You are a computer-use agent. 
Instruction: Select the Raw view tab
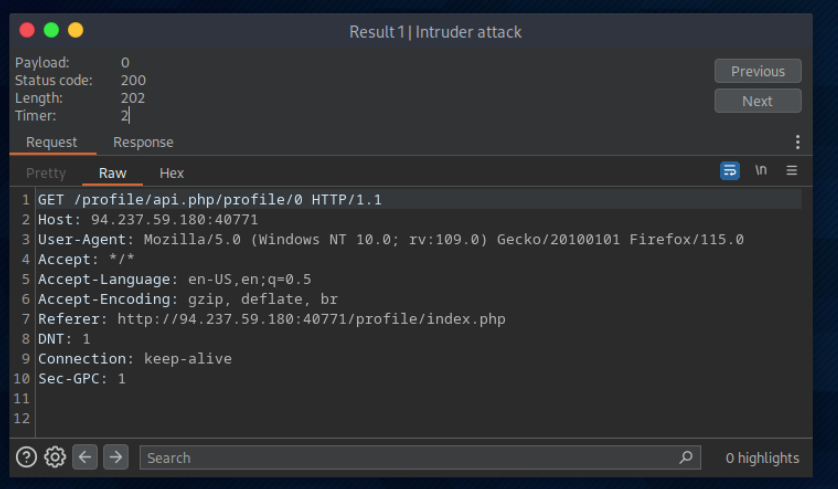(x=113, y=173)
